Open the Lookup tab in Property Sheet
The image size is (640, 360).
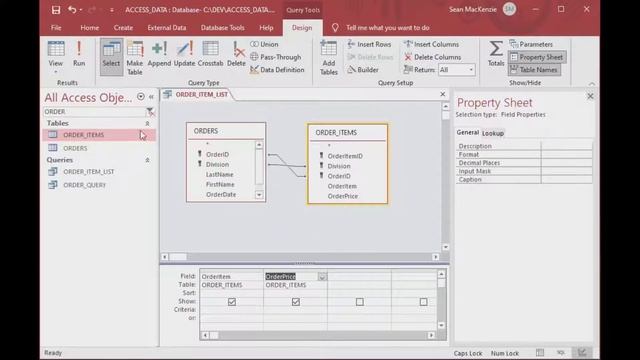click(493, 133)
